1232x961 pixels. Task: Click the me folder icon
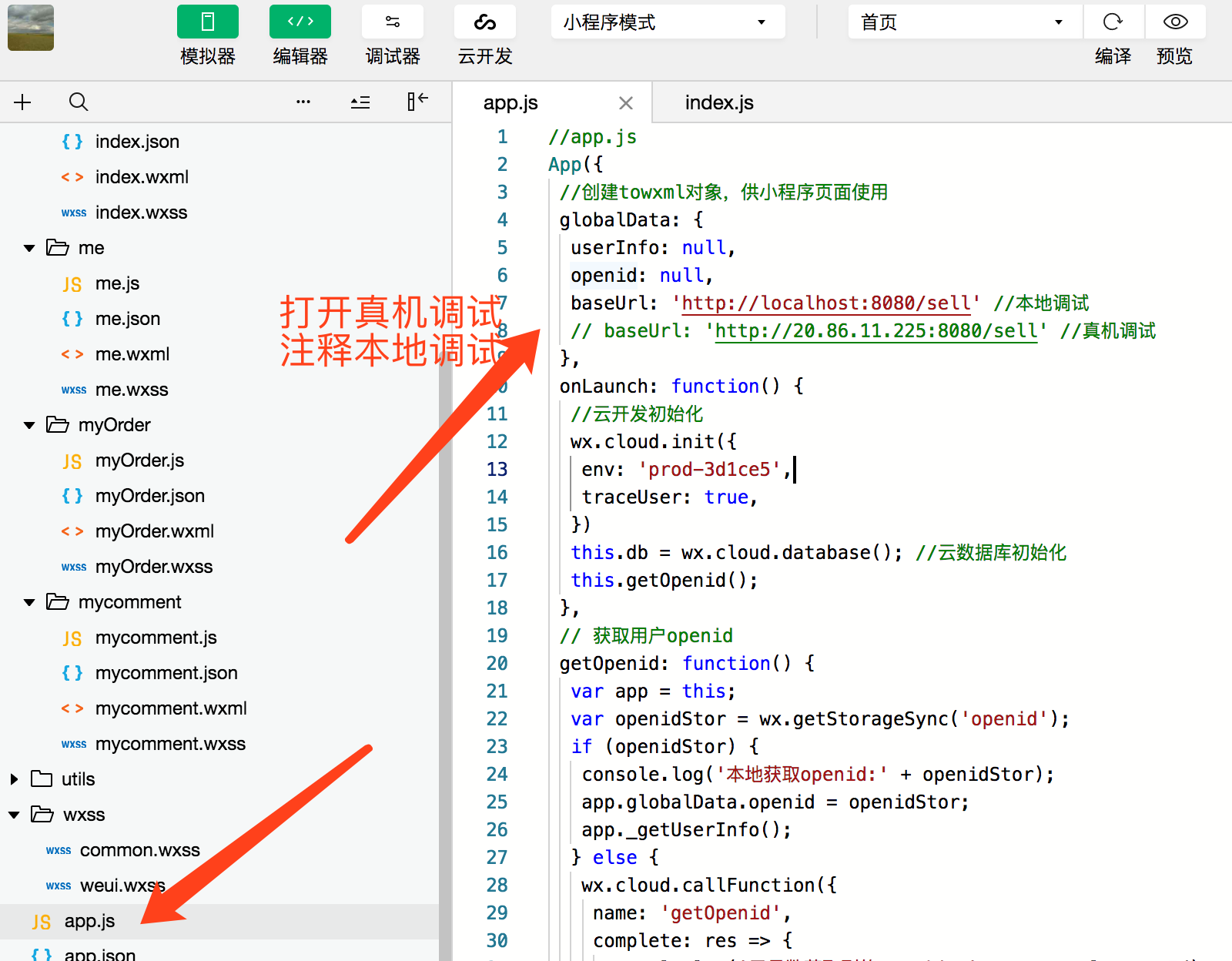tap(58, 247)
